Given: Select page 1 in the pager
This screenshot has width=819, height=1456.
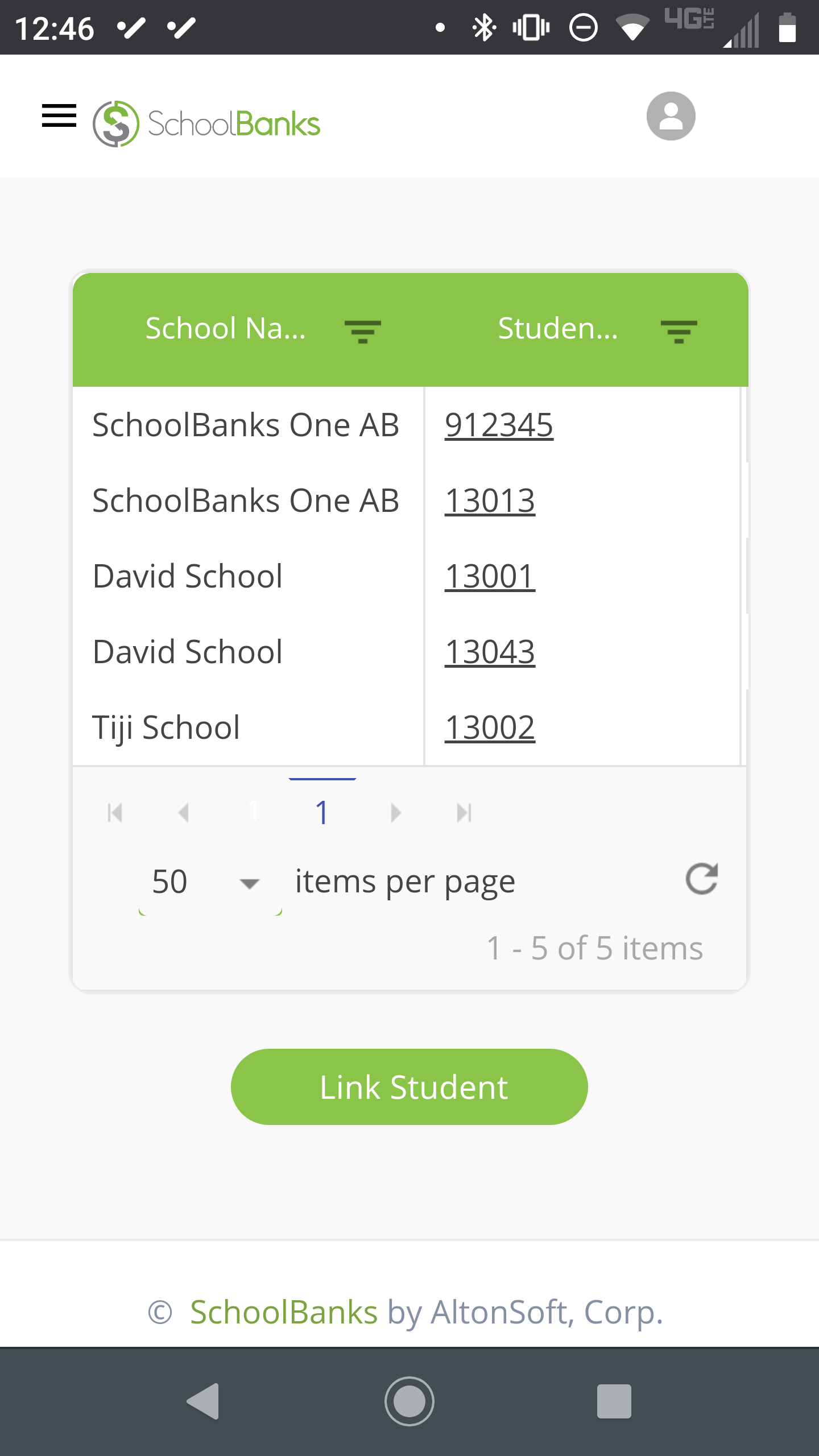Looking at the screenshot, I should click(321, 812).
